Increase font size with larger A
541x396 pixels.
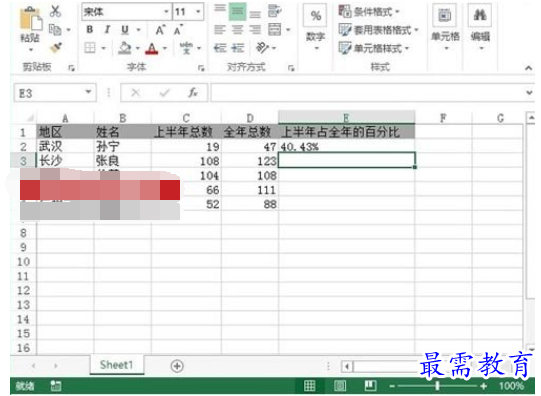click(x=160, y=30)
